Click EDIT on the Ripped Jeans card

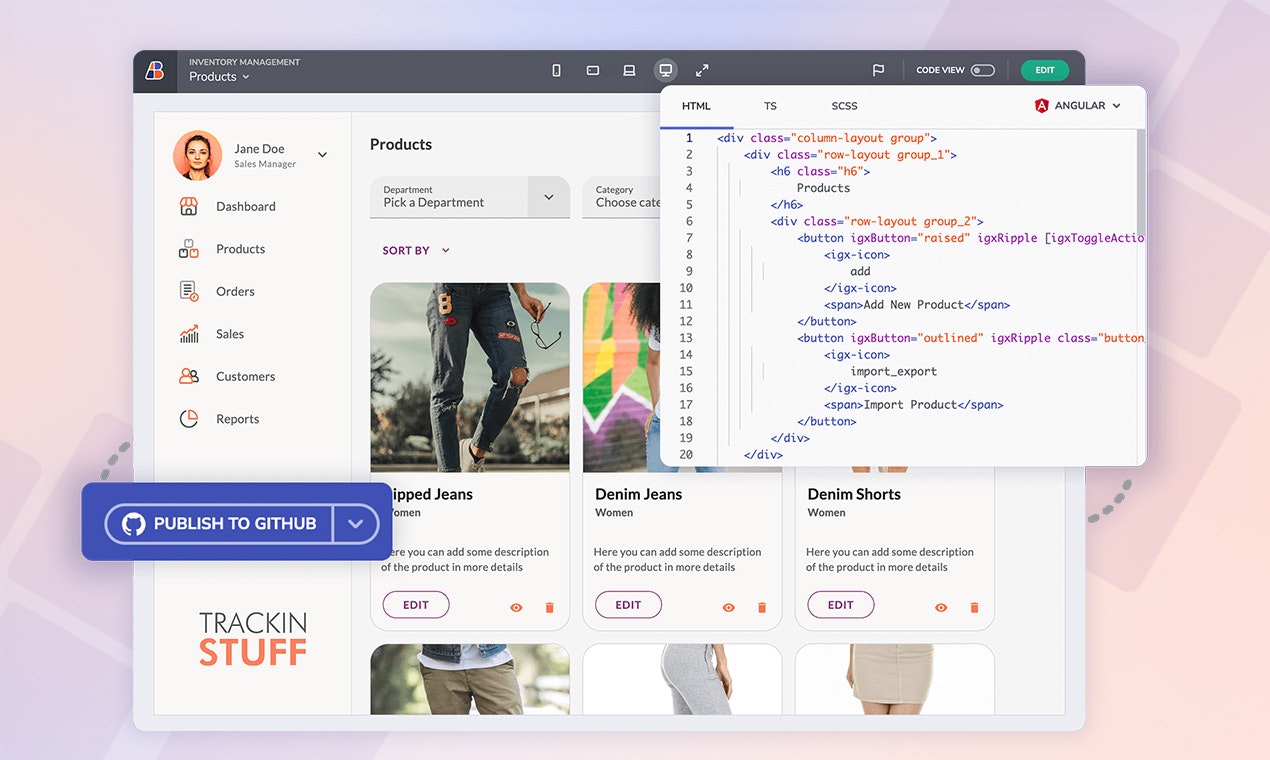click(416, 605)
